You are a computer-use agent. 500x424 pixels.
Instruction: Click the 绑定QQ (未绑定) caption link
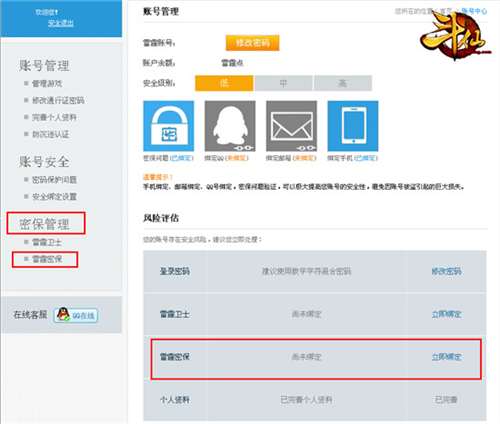[227, 158]
